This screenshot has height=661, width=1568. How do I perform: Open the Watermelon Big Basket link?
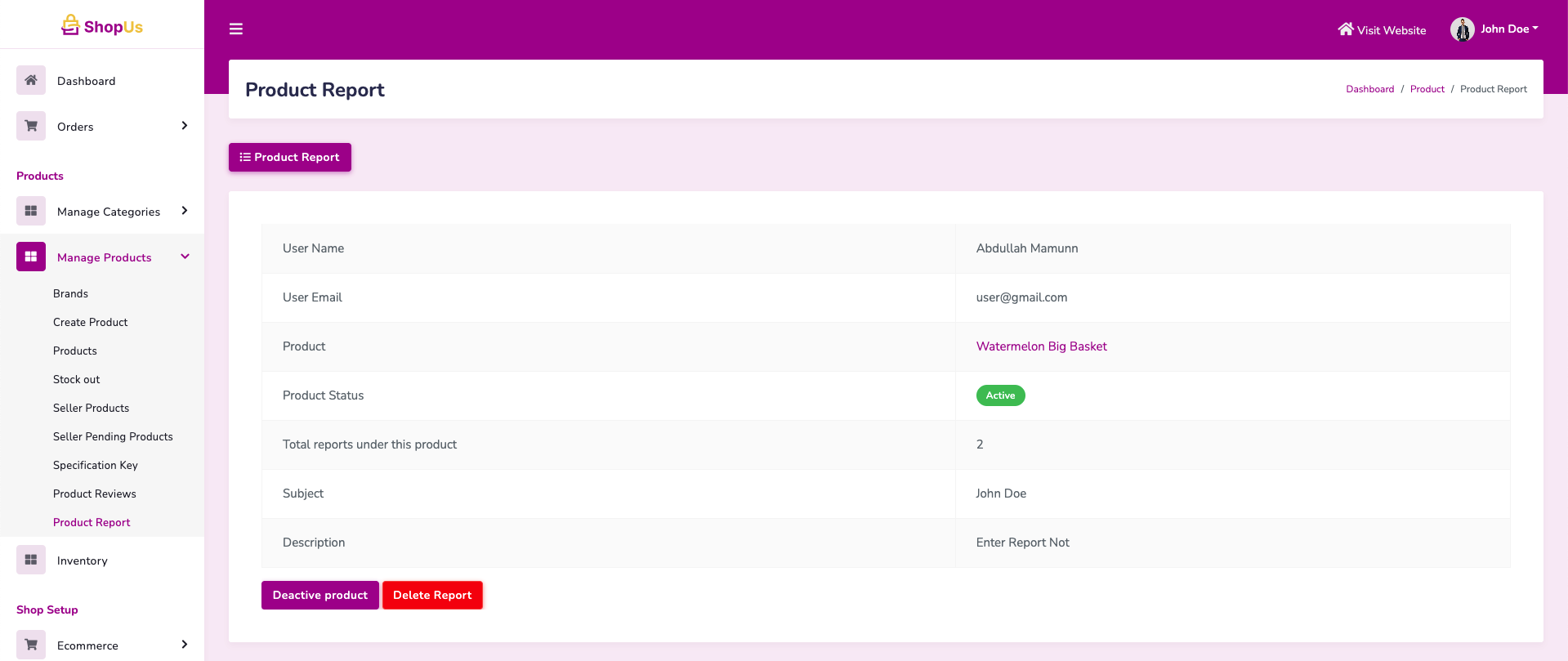(x=1041, y=346)
